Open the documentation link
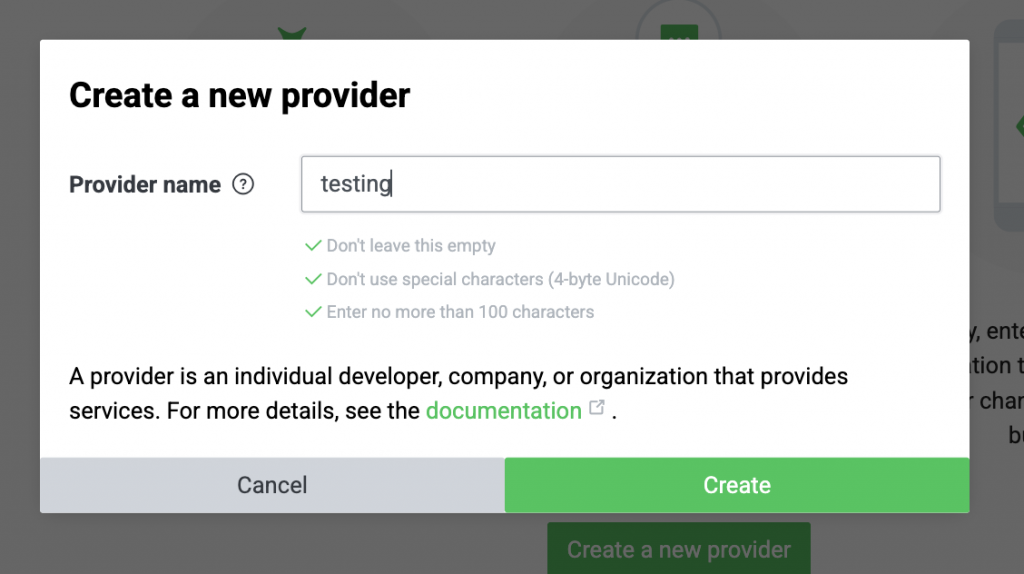 pos(503,410)
